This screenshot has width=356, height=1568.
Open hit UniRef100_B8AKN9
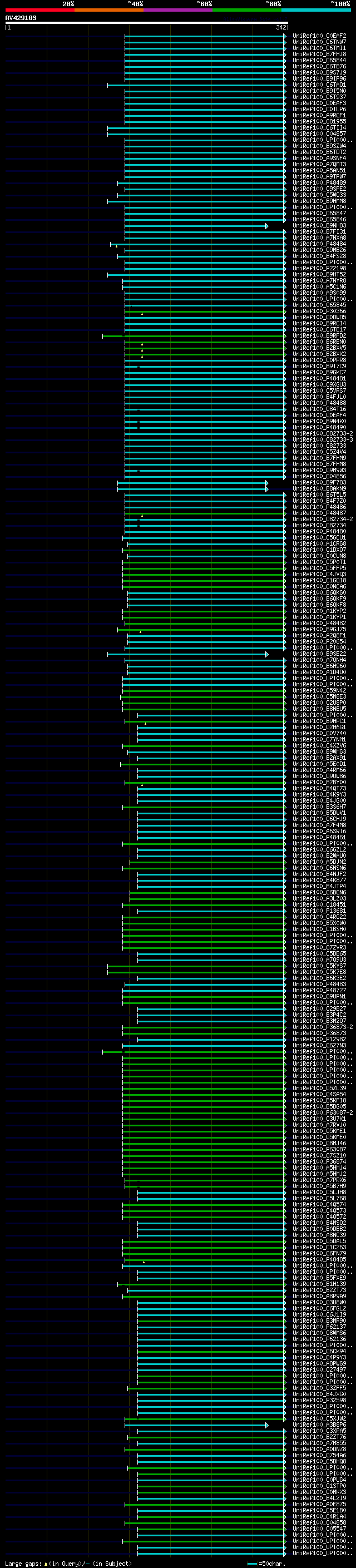(319, 489)
